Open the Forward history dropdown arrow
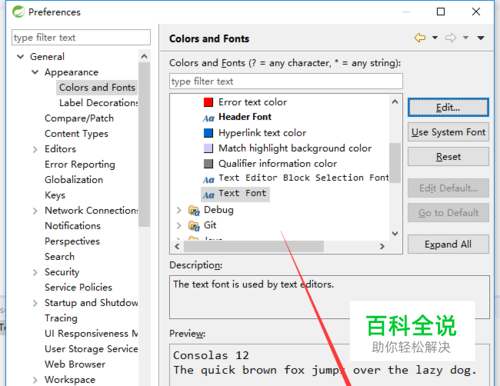Image resolution: width=500 pixels, height=386 pixels. click(x=466, y=38)
